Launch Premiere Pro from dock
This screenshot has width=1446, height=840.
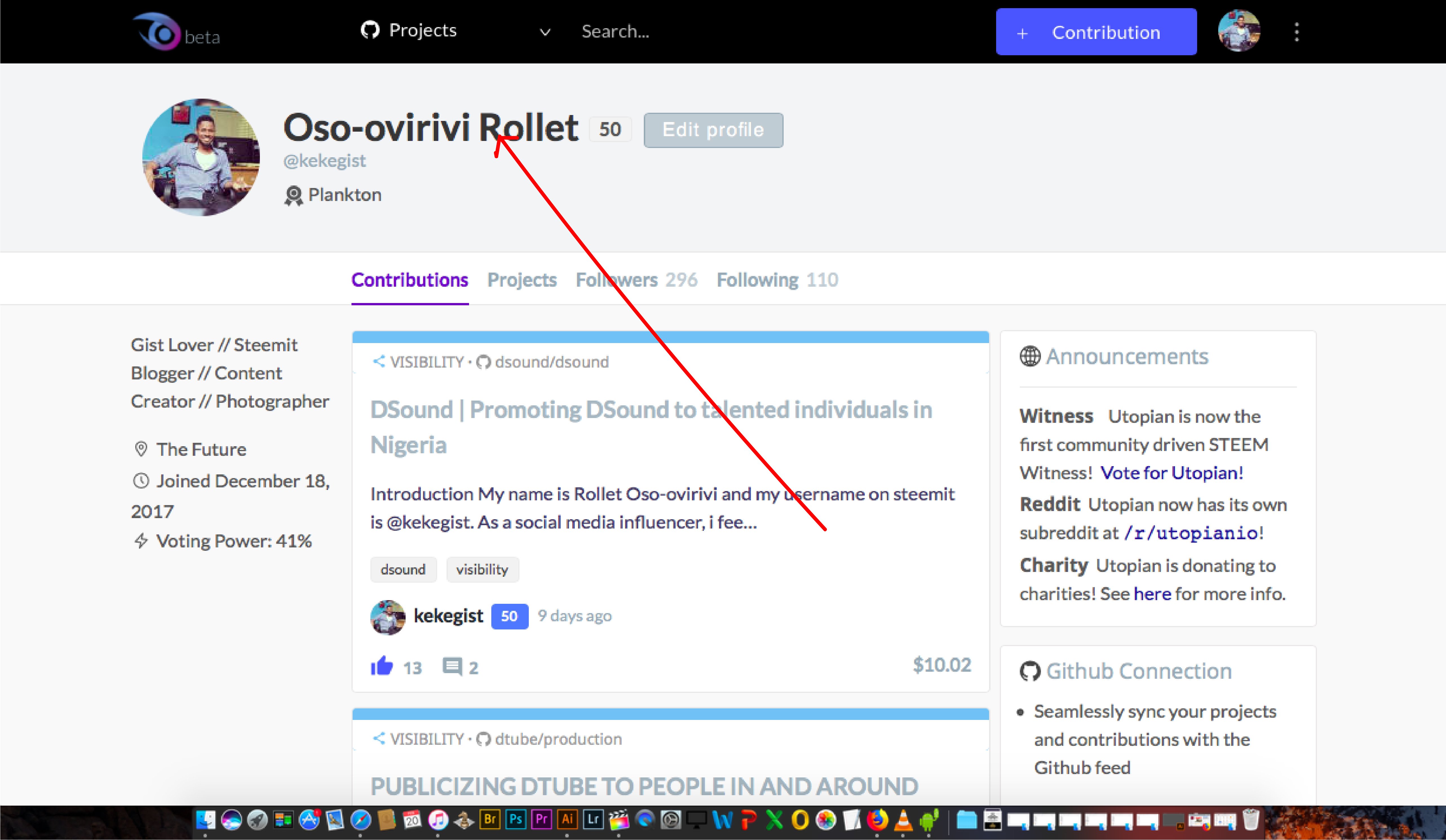(x=542, y=819)
